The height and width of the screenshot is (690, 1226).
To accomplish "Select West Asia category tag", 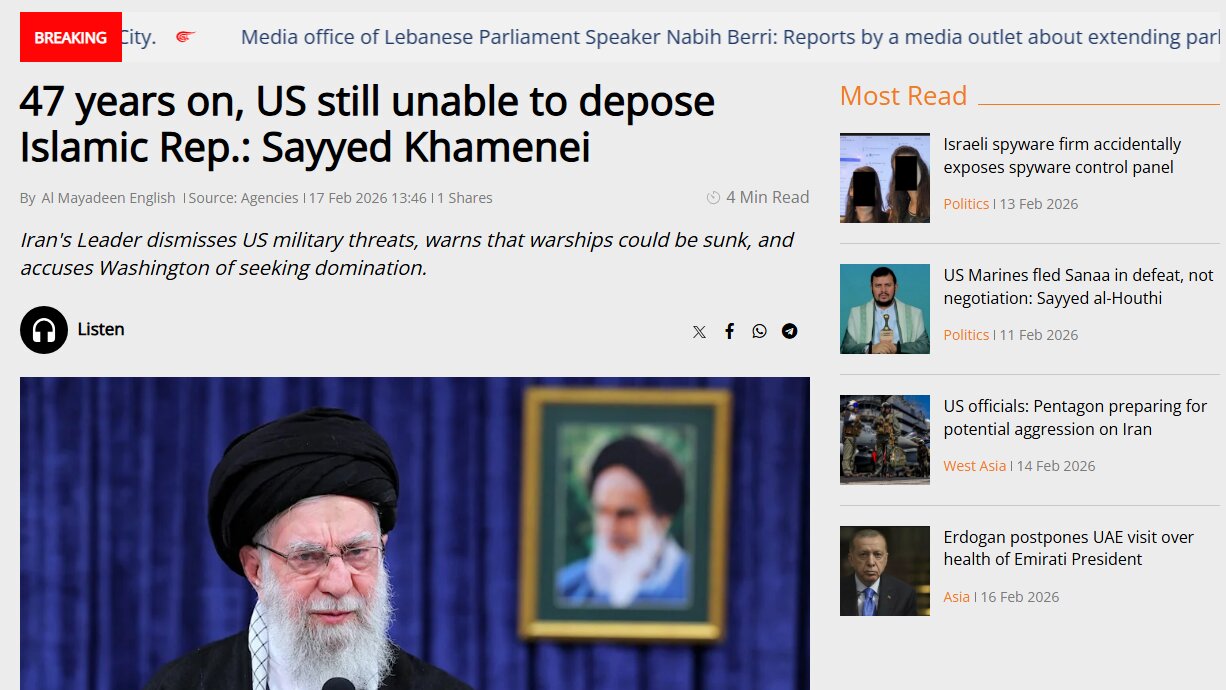I will [974, 466].
